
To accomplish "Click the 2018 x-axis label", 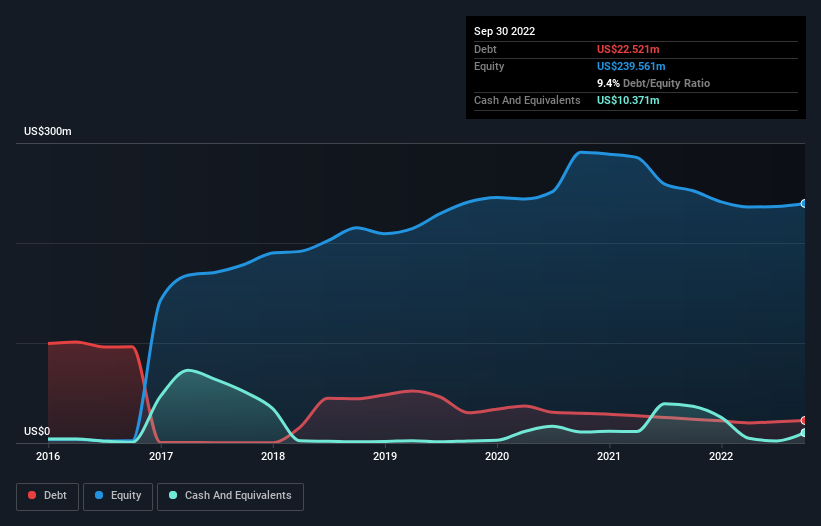I will coord(273,456).
